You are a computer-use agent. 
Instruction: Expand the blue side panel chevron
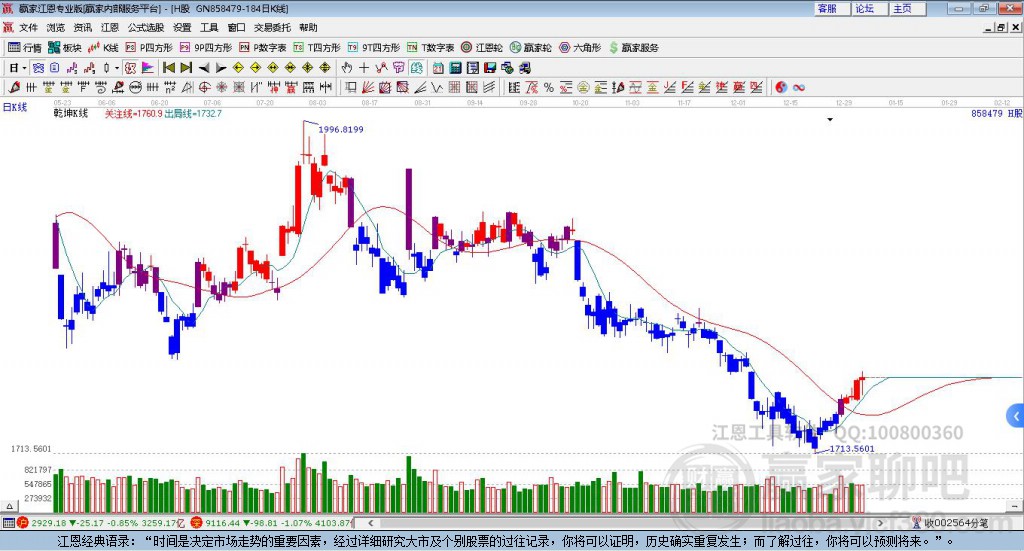pyautogui.click(x=1016, y=415)
